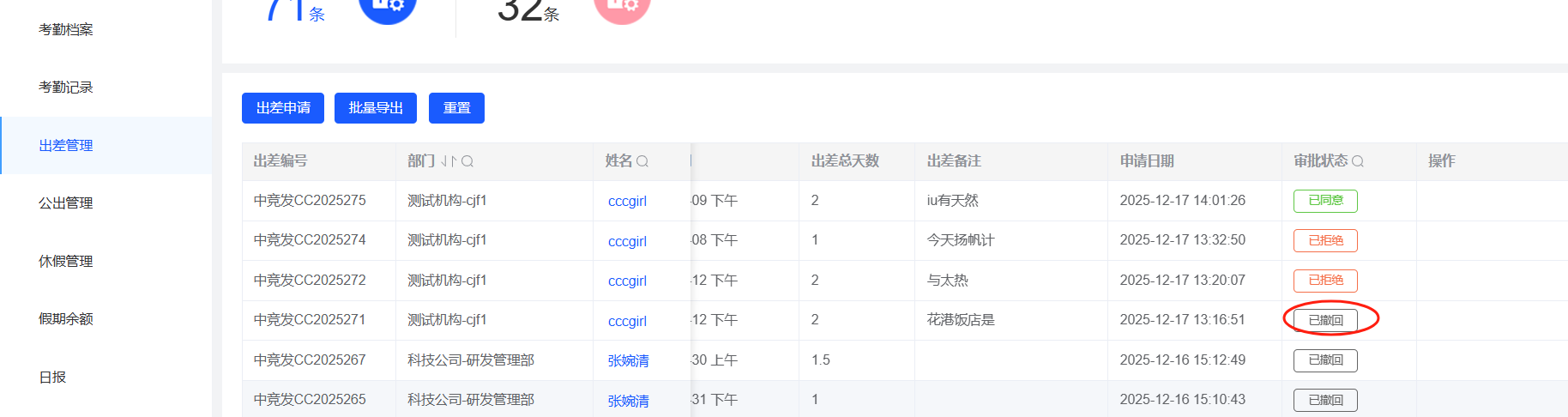Filter 审批状态 using its search icon
Viewport: 1568px width, 417px height.
(1358, 161)
